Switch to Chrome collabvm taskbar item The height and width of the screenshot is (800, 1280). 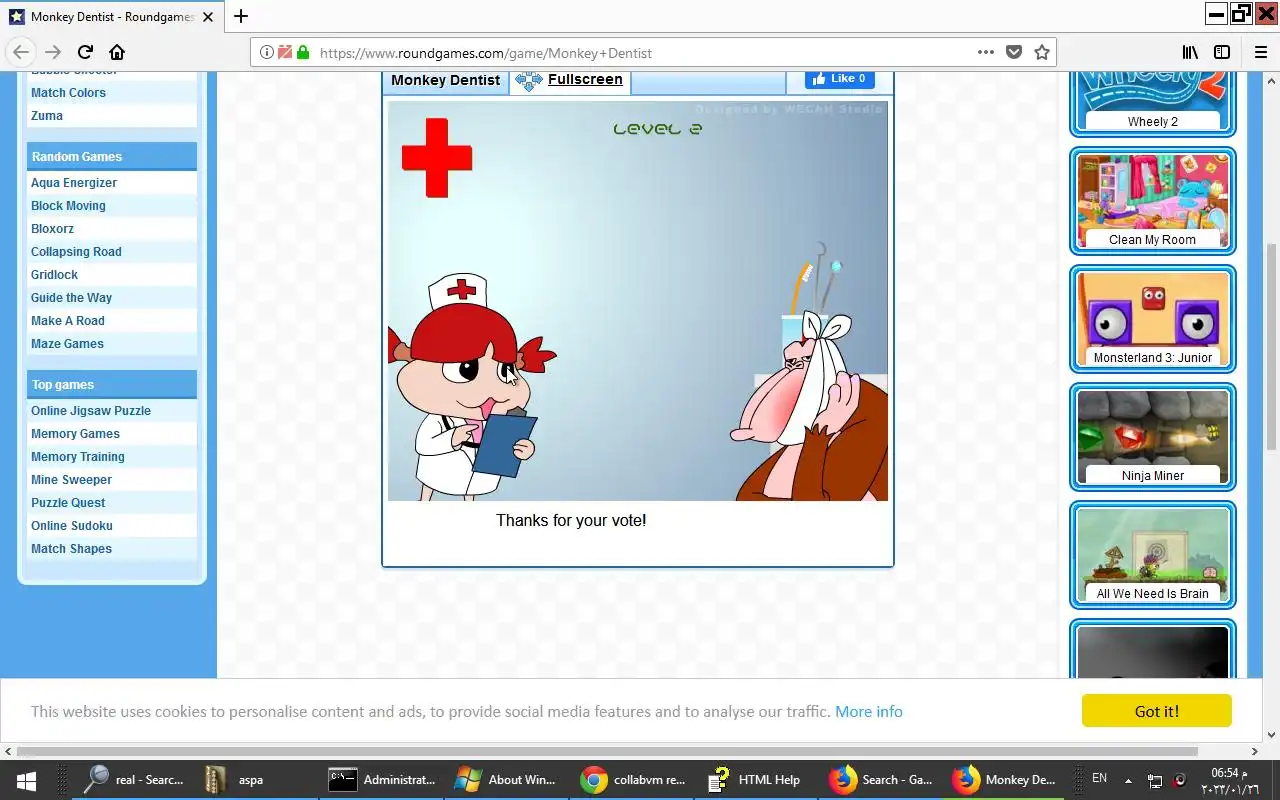pos(634,780)
